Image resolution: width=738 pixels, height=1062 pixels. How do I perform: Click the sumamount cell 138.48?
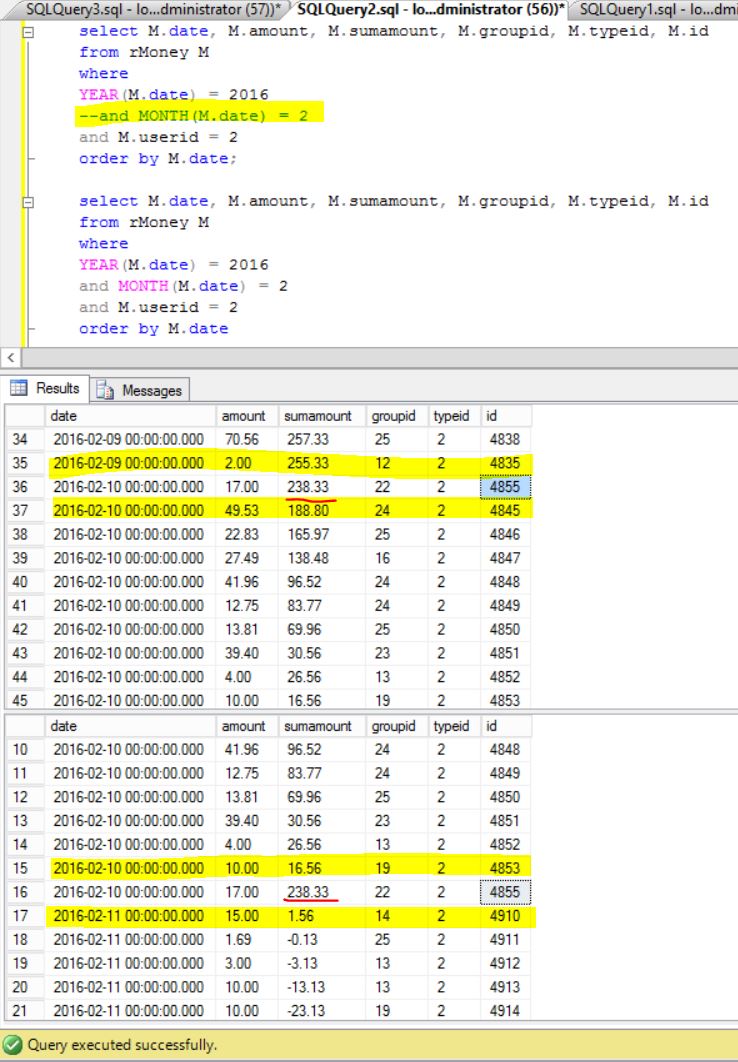pos(322,558)
